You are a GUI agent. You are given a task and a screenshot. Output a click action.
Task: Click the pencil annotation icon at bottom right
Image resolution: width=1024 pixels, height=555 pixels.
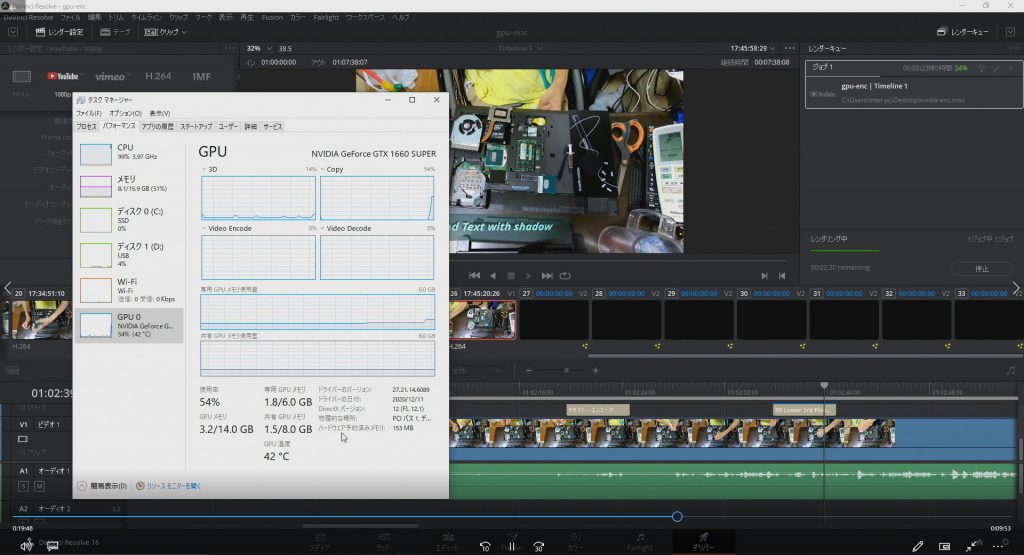[918, 546]
